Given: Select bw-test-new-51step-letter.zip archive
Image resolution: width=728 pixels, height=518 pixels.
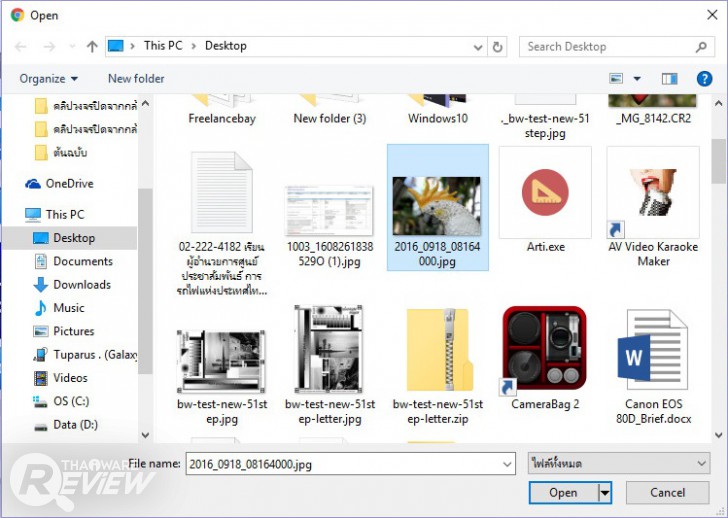Looking at the screenshot, I should coord(437,367).
